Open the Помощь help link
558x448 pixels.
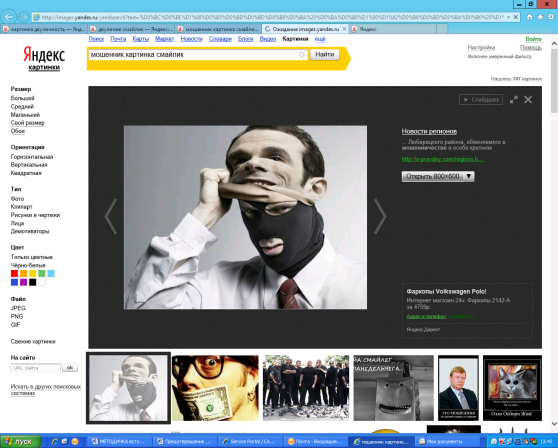click(531, 47)
